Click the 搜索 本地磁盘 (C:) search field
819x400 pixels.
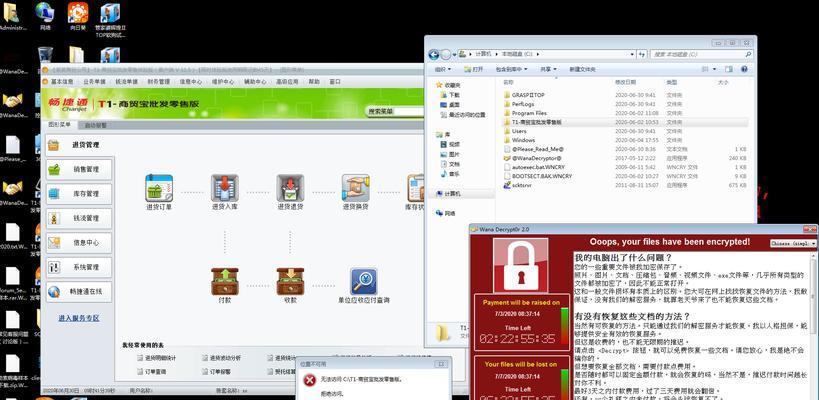pyautogui.click(x=701, y=54)
